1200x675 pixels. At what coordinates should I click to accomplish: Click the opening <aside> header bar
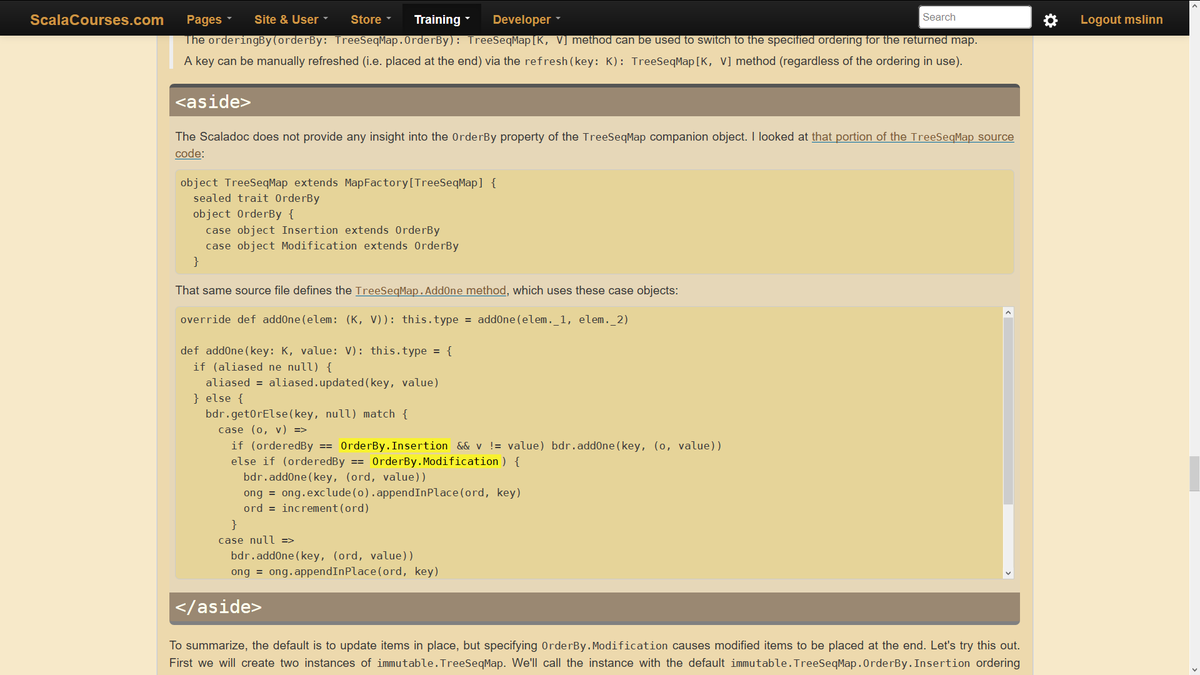(594, 101)
